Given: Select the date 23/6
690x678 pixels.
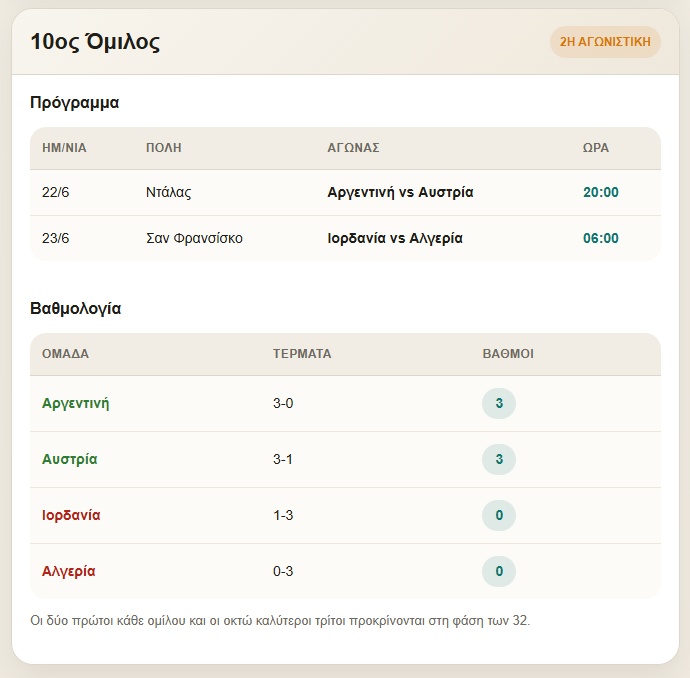Looking at the screenshot, I should 55,238.
